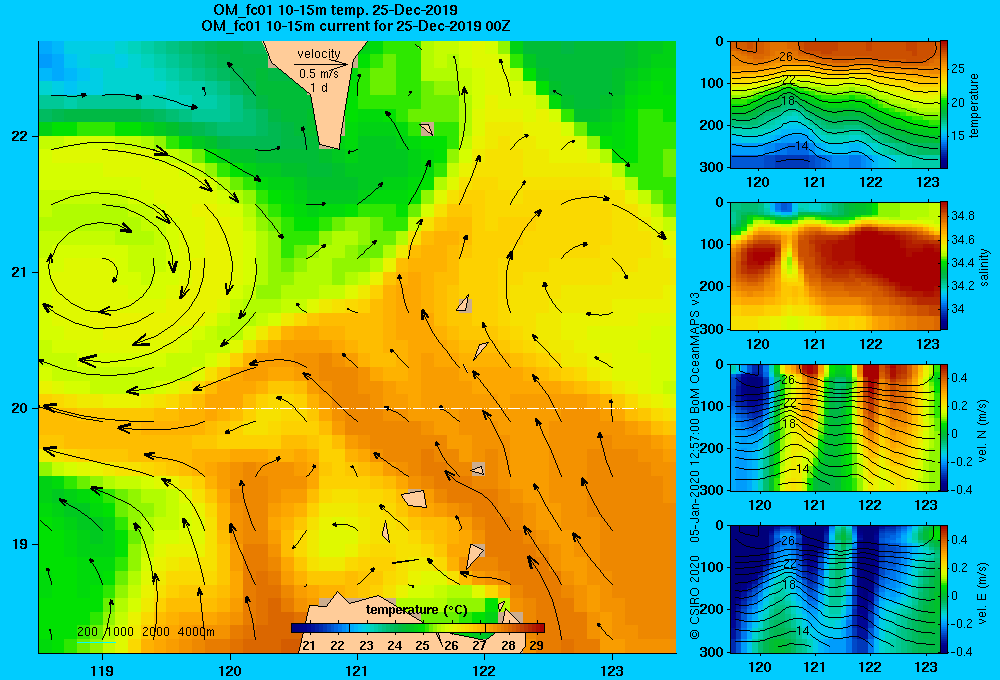This screenshot has width=1000, height=680.
Task: Open the northward velocity depth-section panel
Action: point(835,427)
